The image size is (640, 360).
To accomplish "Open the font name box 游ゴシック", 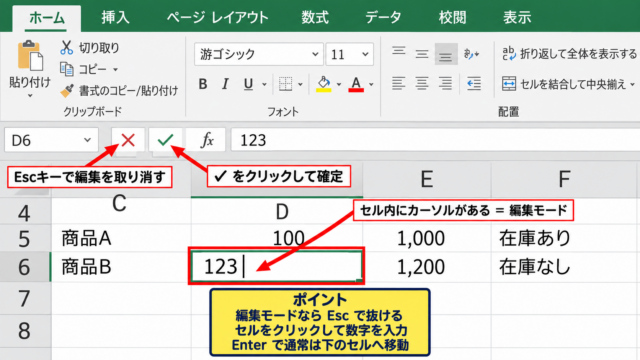I will click(259, 54).
